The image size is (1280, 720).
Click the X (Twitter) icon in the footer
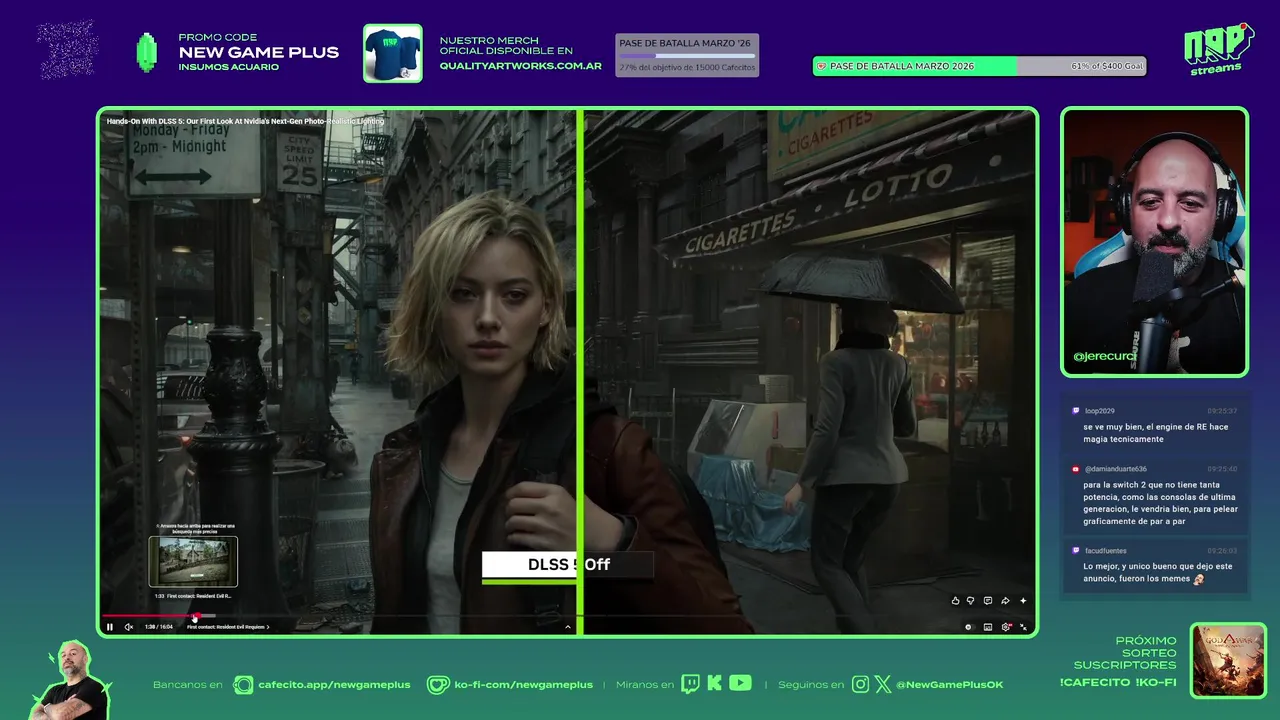coord(883,685)
